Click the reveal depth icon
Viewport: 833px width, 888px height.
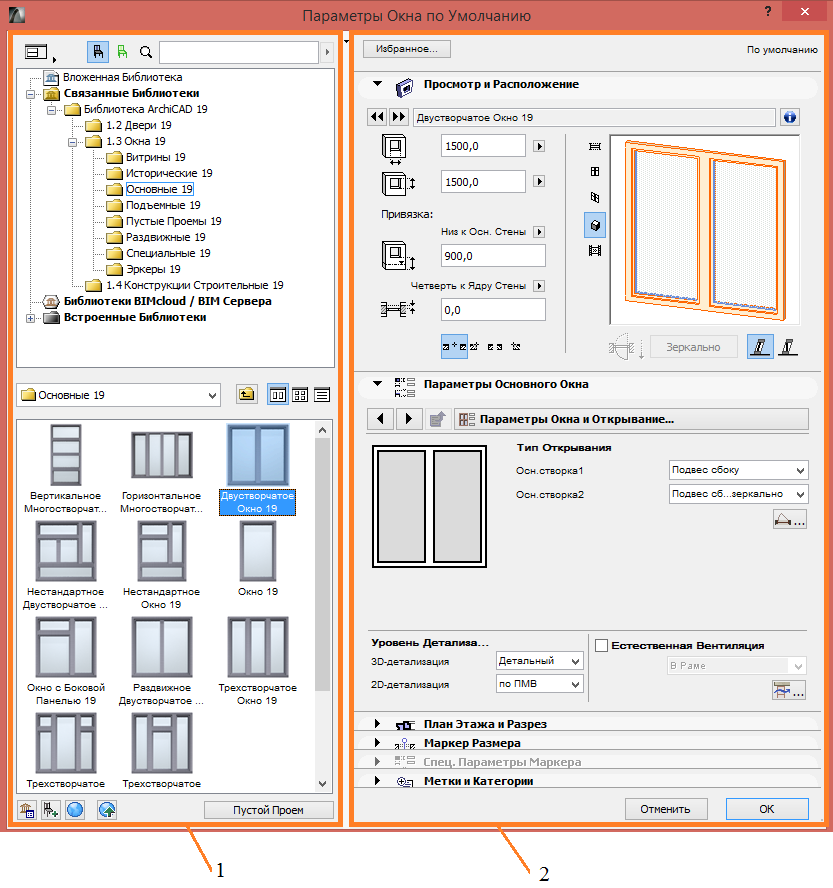[398, 309]
